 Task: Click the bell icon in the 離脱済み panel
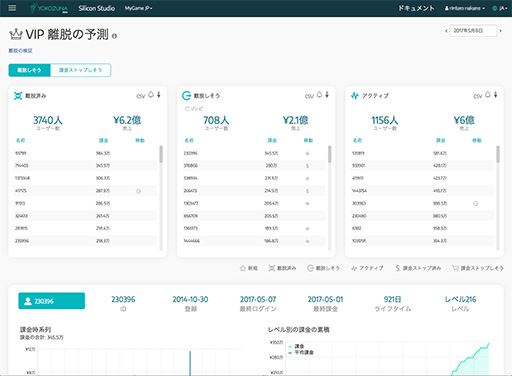point(151,95)
